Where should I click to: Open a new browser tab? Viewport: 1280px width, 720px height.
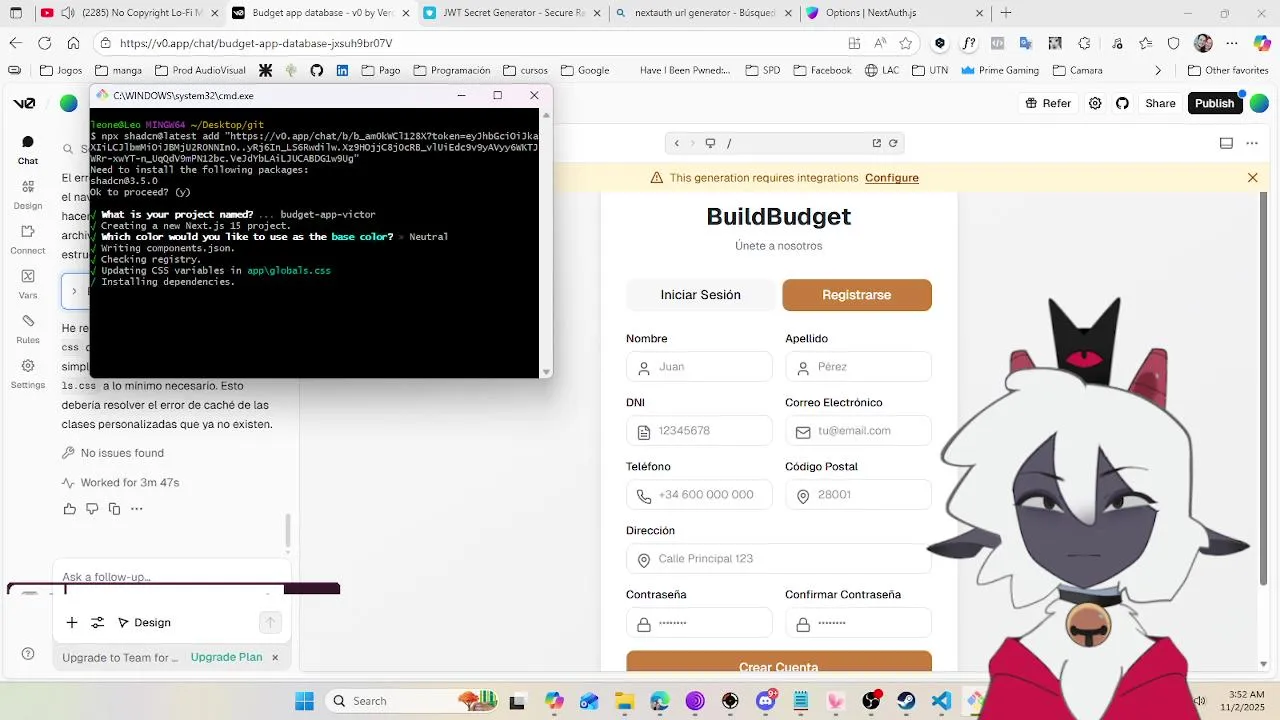point(1006,13)
